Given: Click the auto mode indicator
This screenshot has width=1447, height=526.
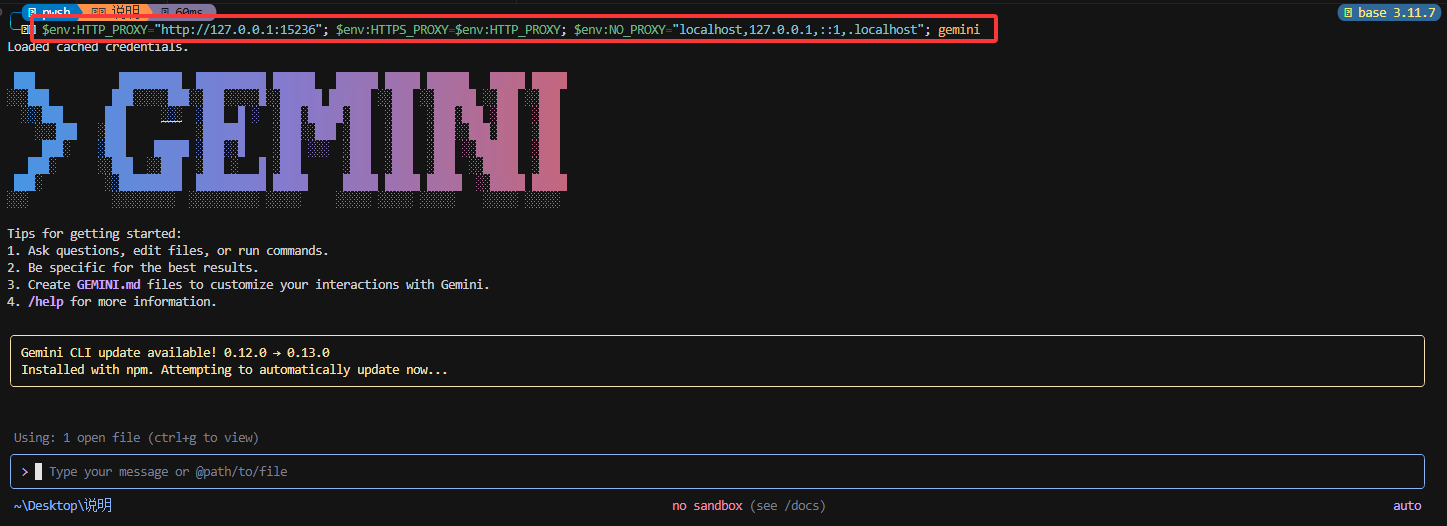Looking at the screenshot, I should point(1407,506).
